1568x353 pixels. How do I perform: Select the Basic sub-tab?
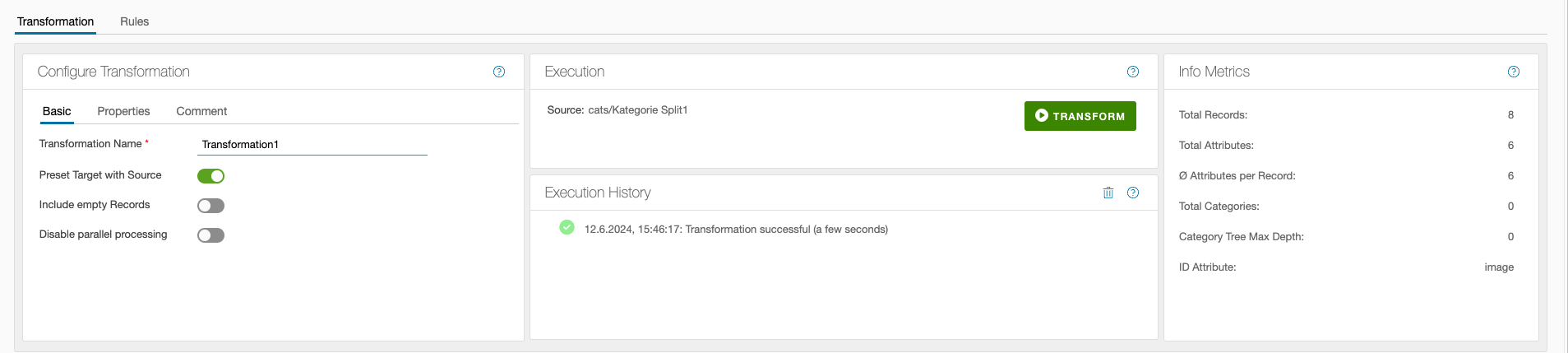pyautogui.click(x=57, y=111)
